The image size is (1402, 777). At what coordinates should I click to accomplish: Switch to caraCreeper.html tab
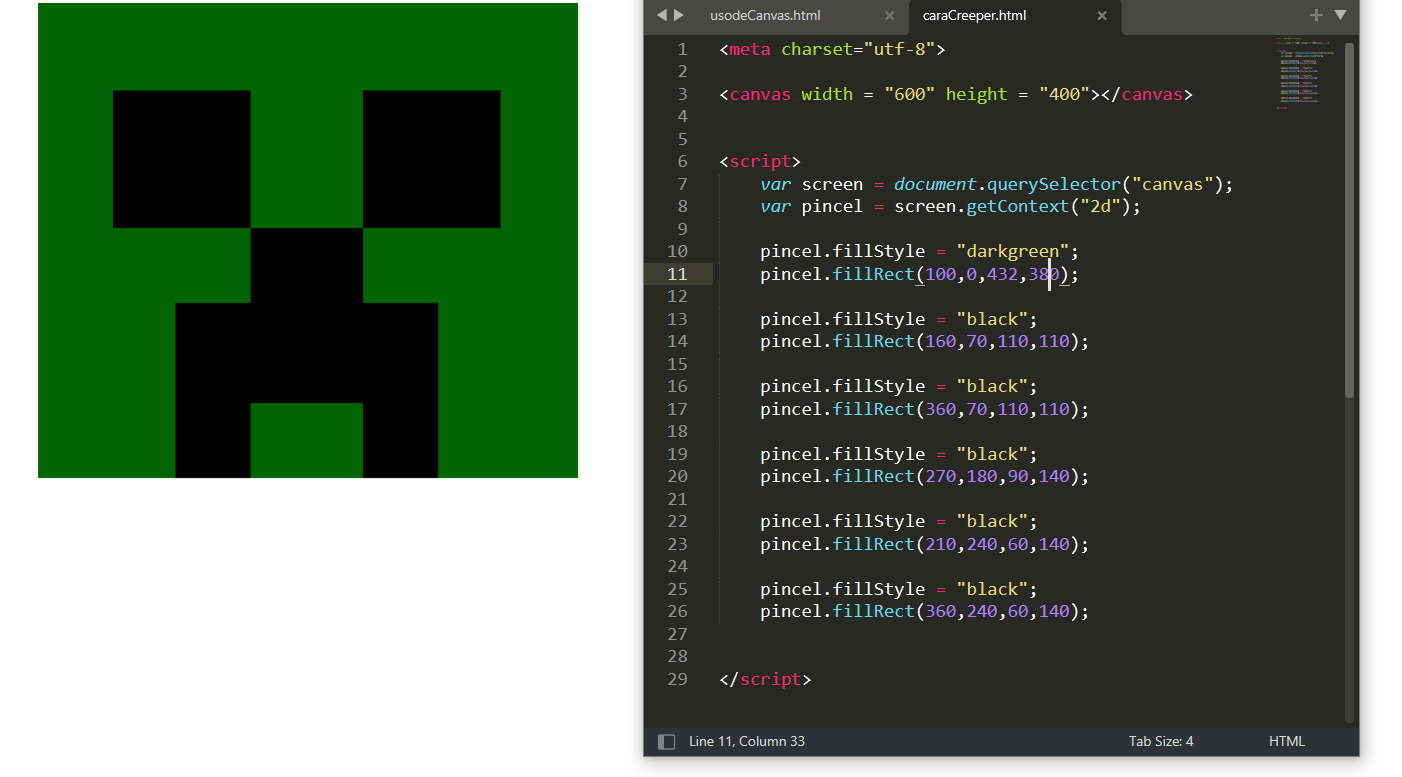click(x=974, y=16)
